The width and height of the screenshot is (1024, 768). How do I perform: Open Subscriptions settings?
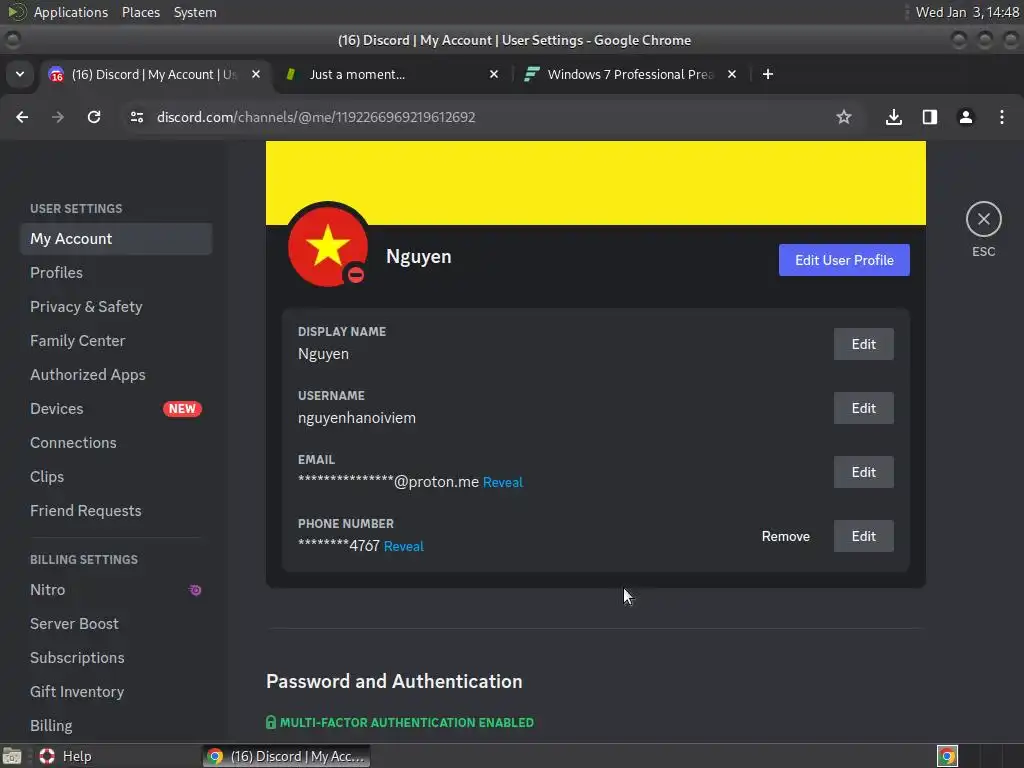point(116,658)
